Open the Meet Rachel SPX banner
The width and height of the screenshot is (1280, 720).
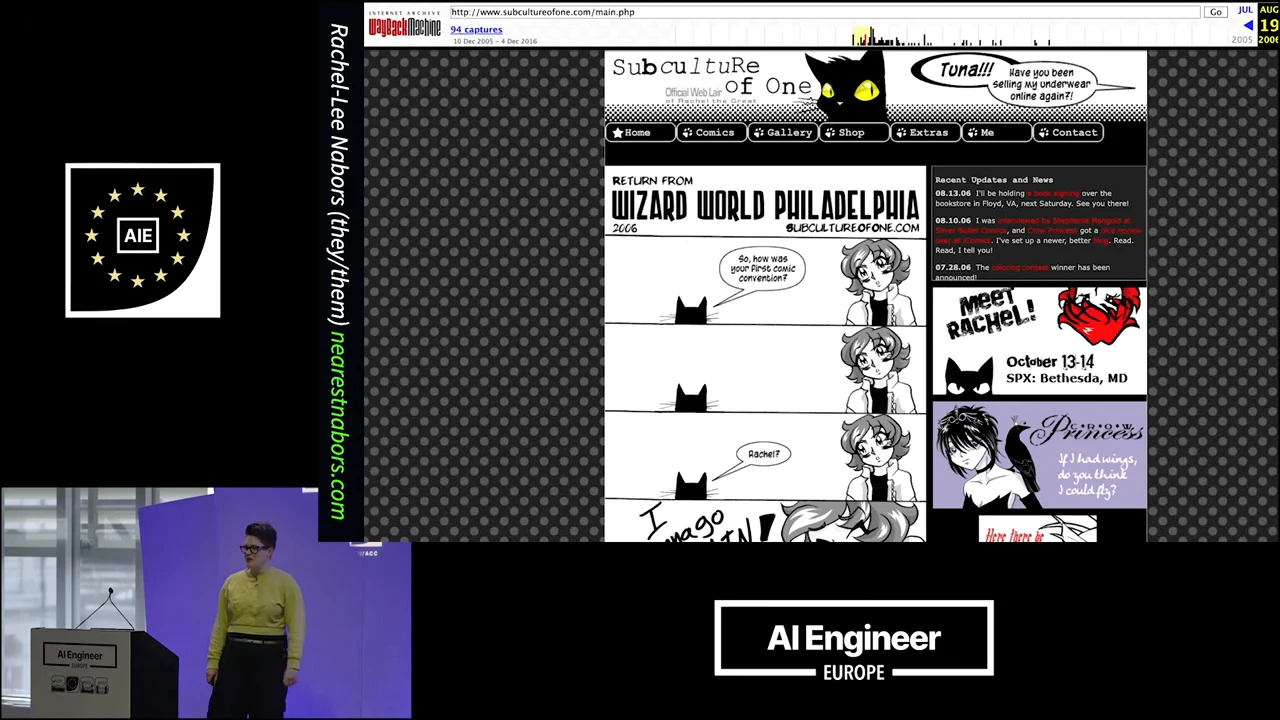click(x=1039, y=341)
